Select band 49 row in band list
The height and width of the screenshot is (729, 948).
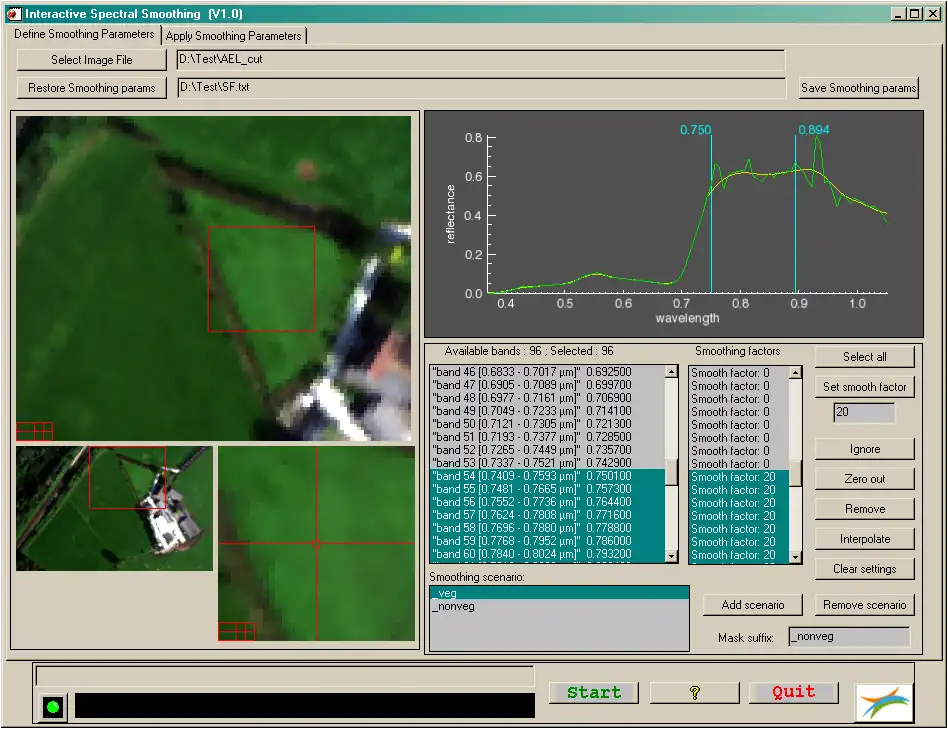click(548, 411)
